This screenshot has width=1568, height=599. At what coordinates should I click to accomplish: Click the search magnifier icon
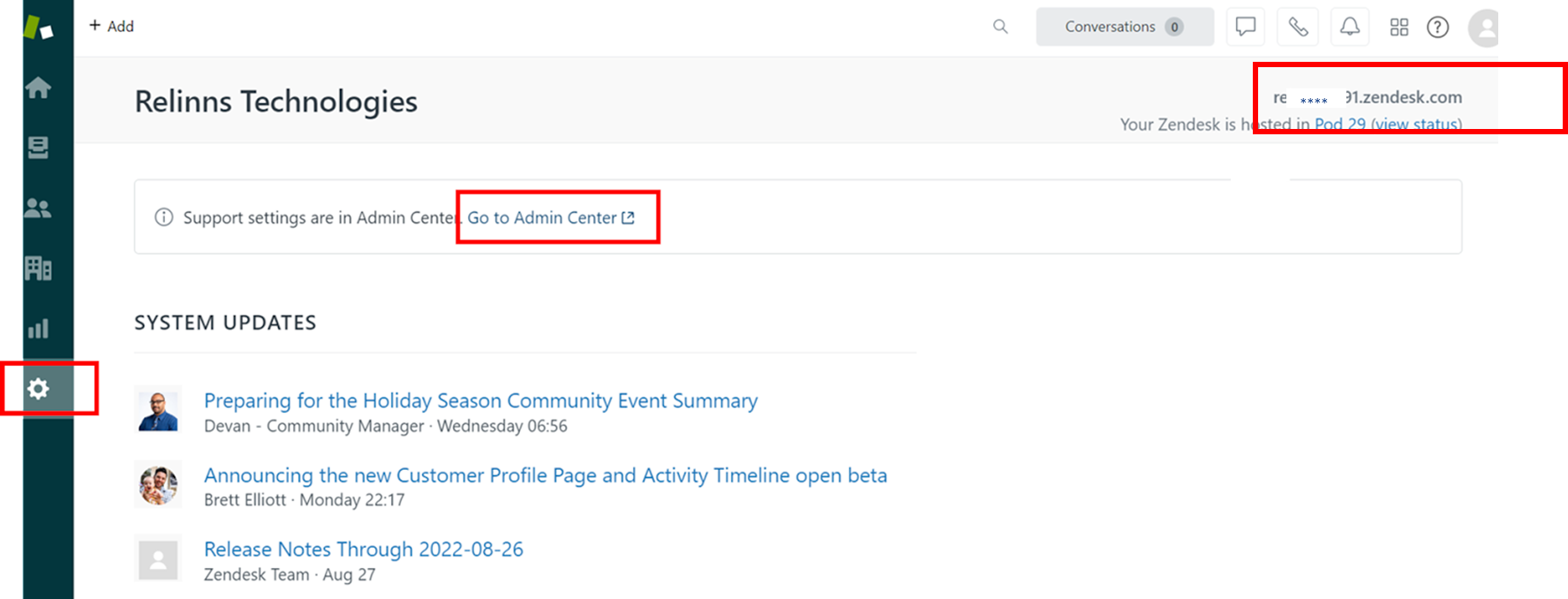999,27
